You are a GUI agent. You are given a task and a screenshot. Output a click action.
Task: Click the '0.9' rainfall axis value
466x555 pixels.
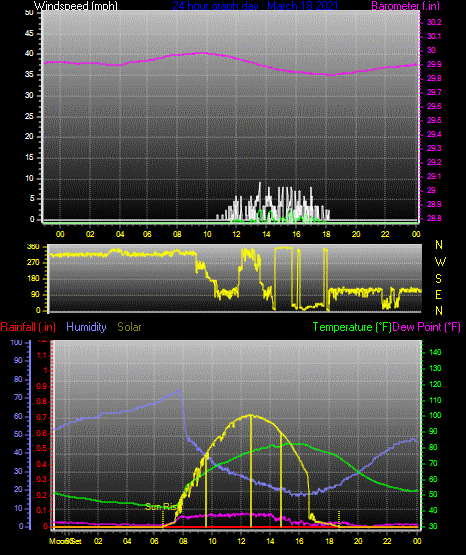(x=42, y=386)
